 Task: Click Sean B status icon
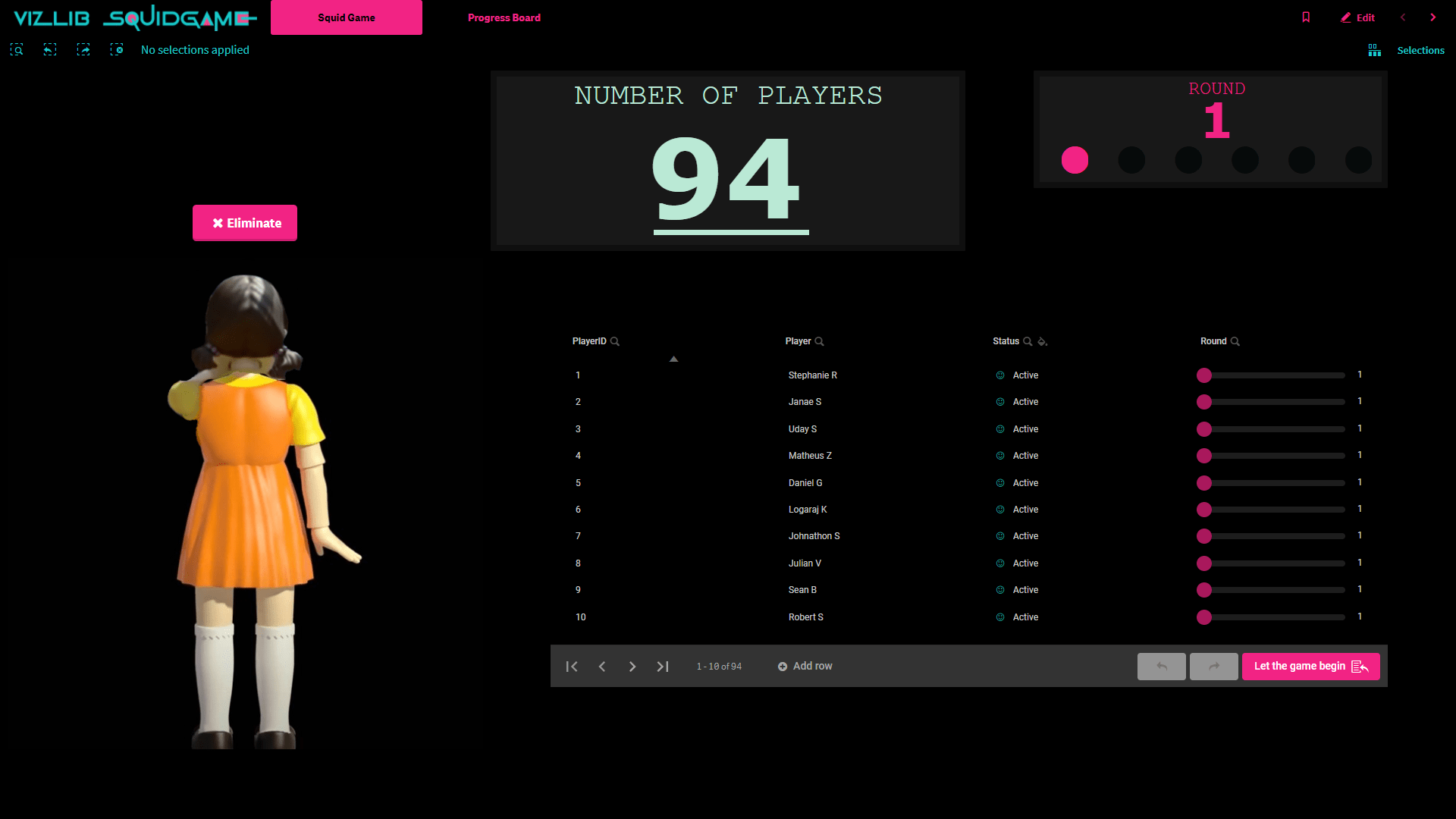click(1000, 590)
